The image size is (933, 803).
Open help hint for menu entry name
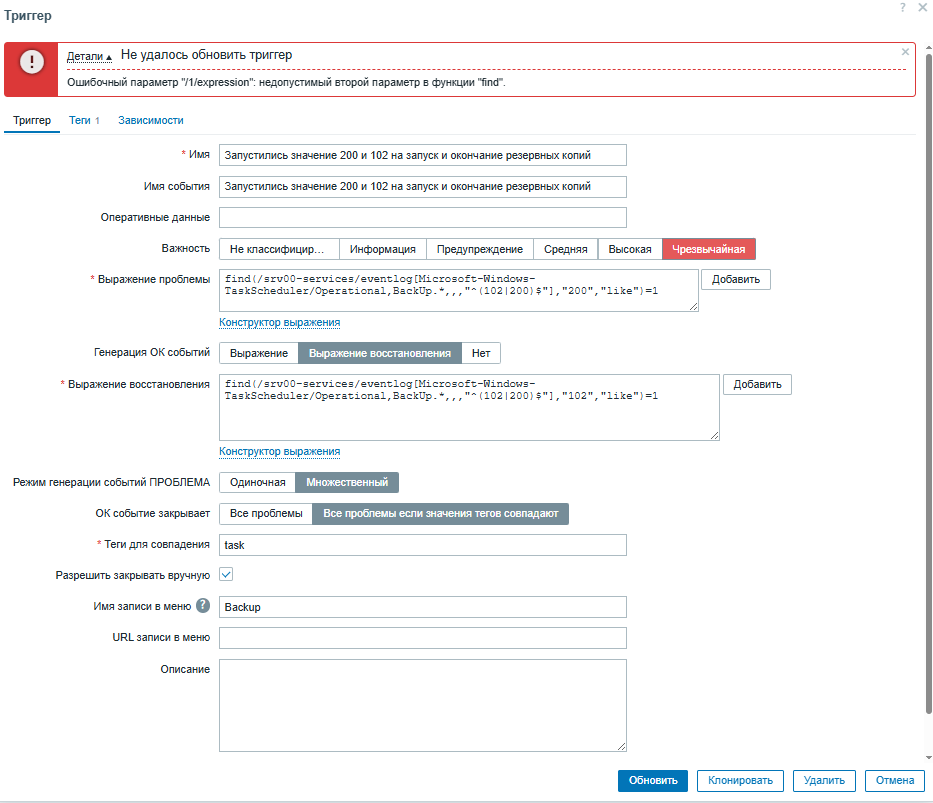(203, 606)
